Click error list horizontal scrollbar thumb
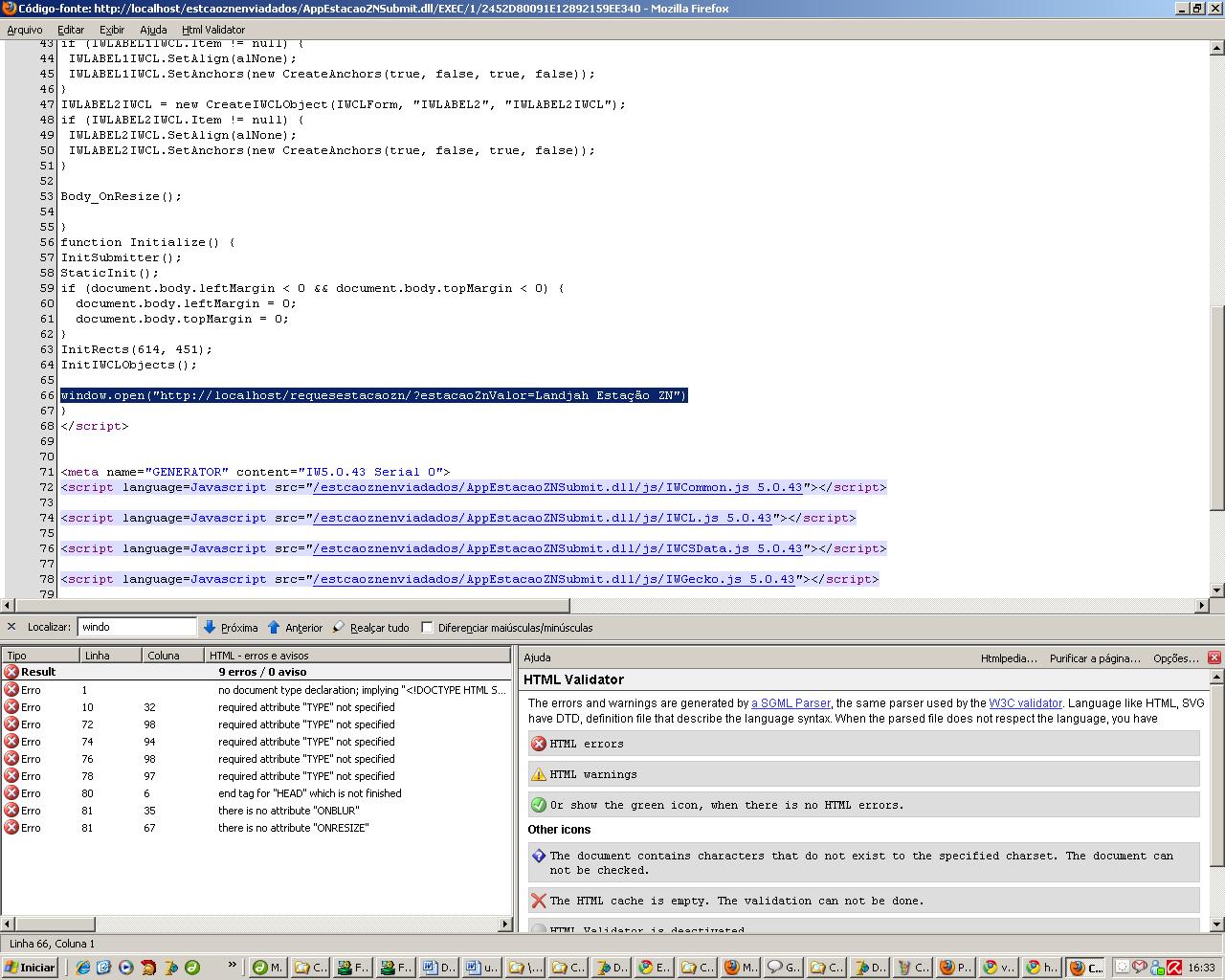 pos(55,924)
